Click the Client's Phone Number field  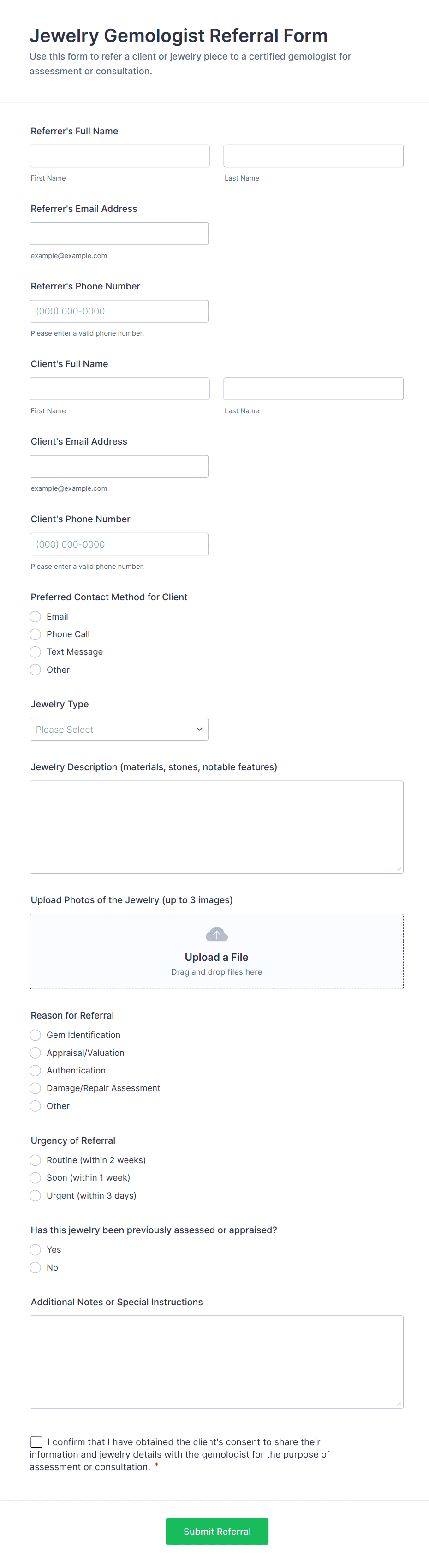tap(119, 544)
